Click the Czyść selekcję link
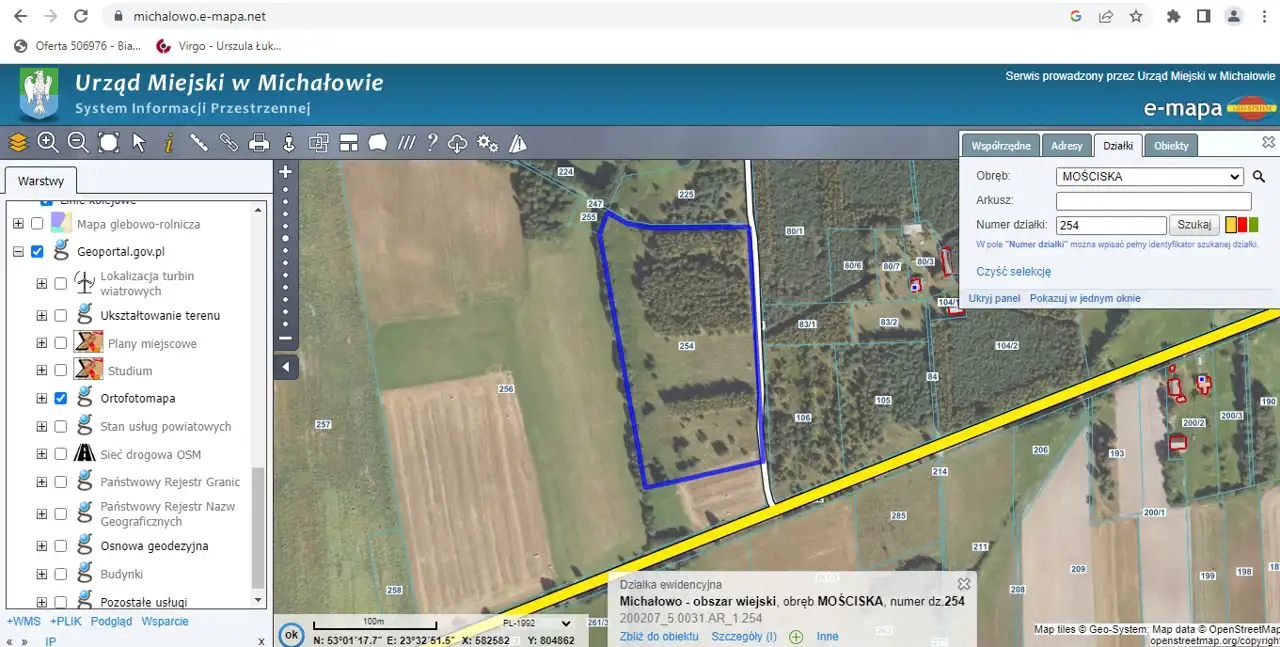 [1013, 271]
